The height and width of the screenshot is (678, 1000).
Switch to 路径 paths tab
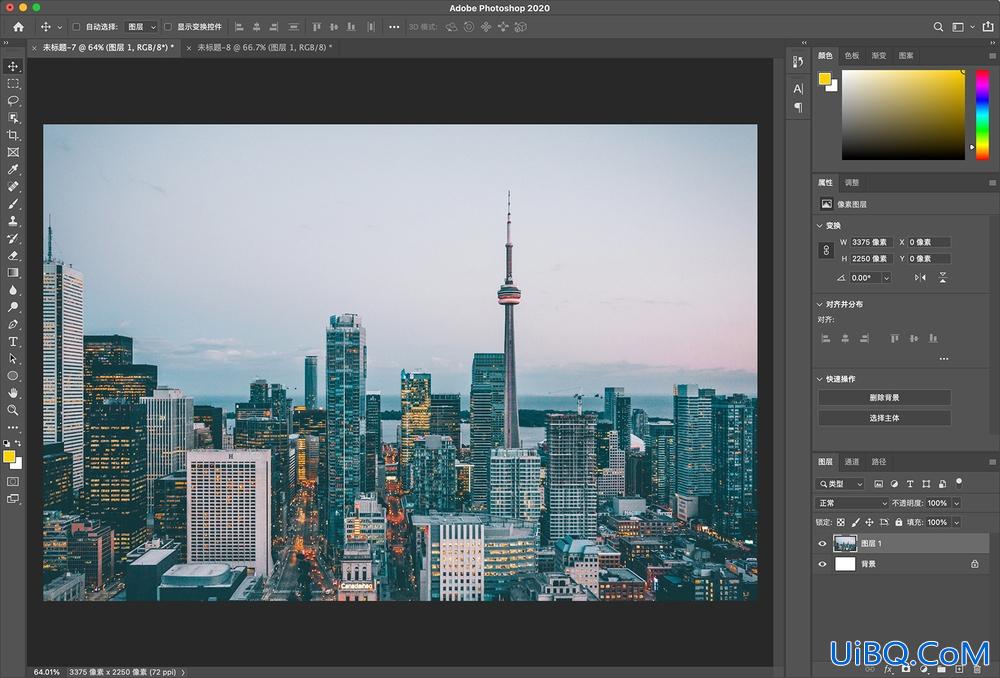[x=879, y=462]
